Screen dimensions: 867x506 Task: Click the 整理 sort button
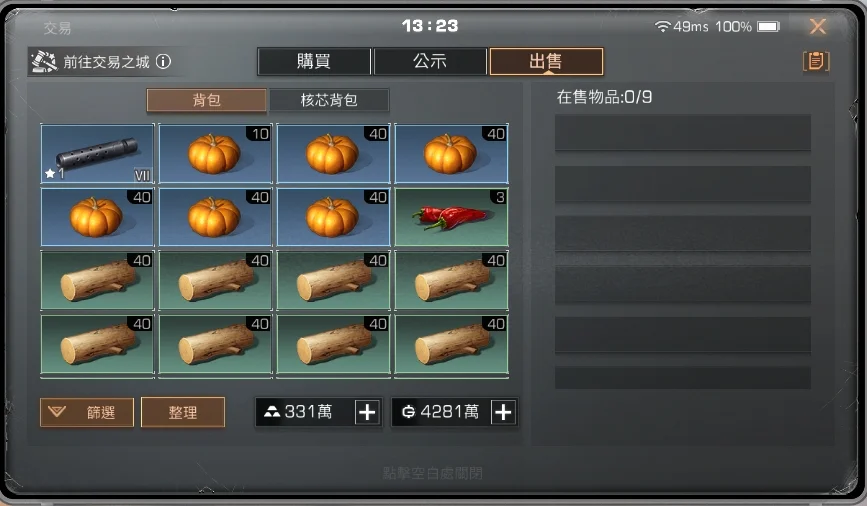183,412
